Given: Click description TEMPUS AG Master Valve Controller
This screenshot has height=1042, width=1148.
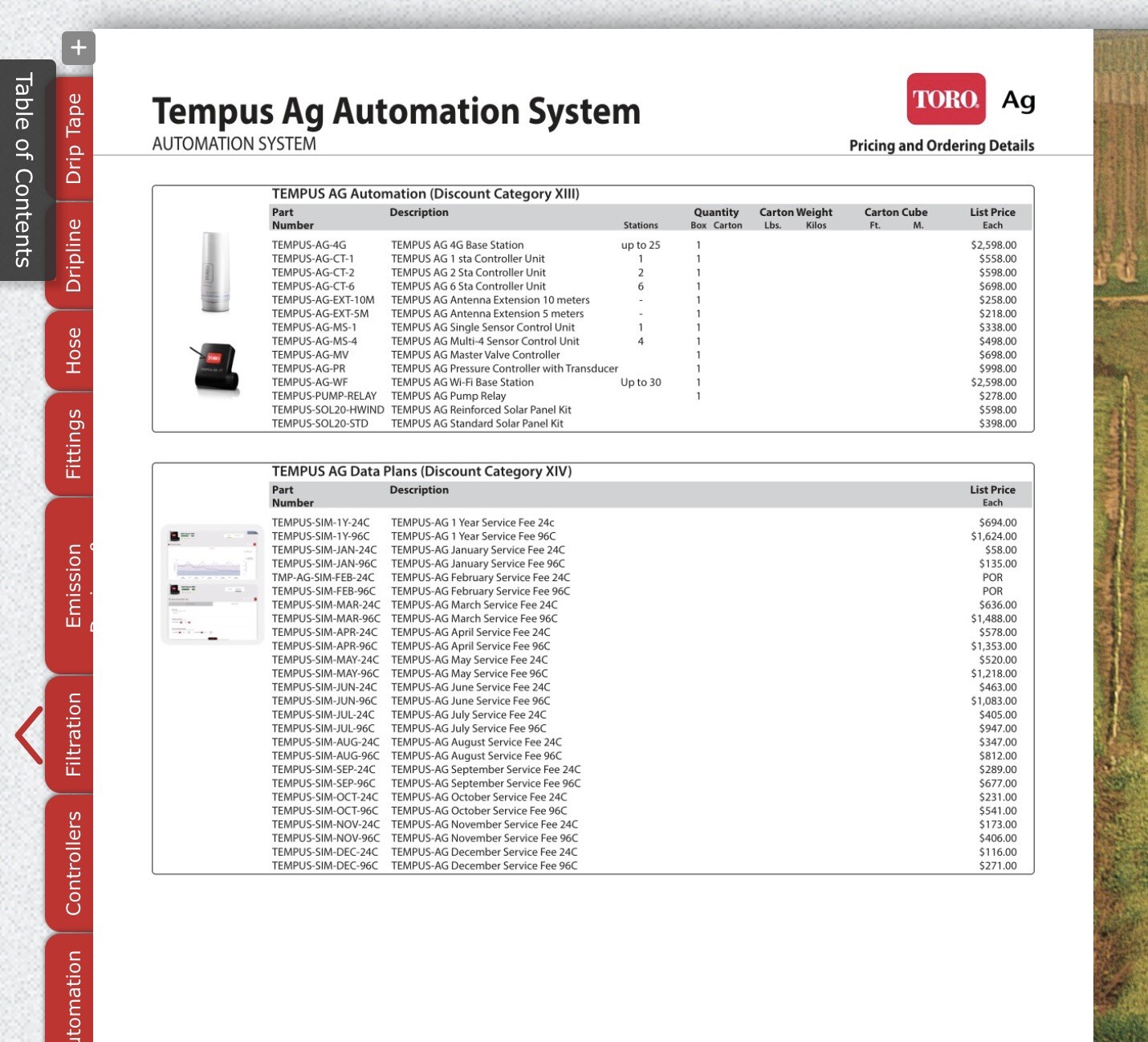Looking at the screenshot, I should pyautogui.click(x=475, y=355).
